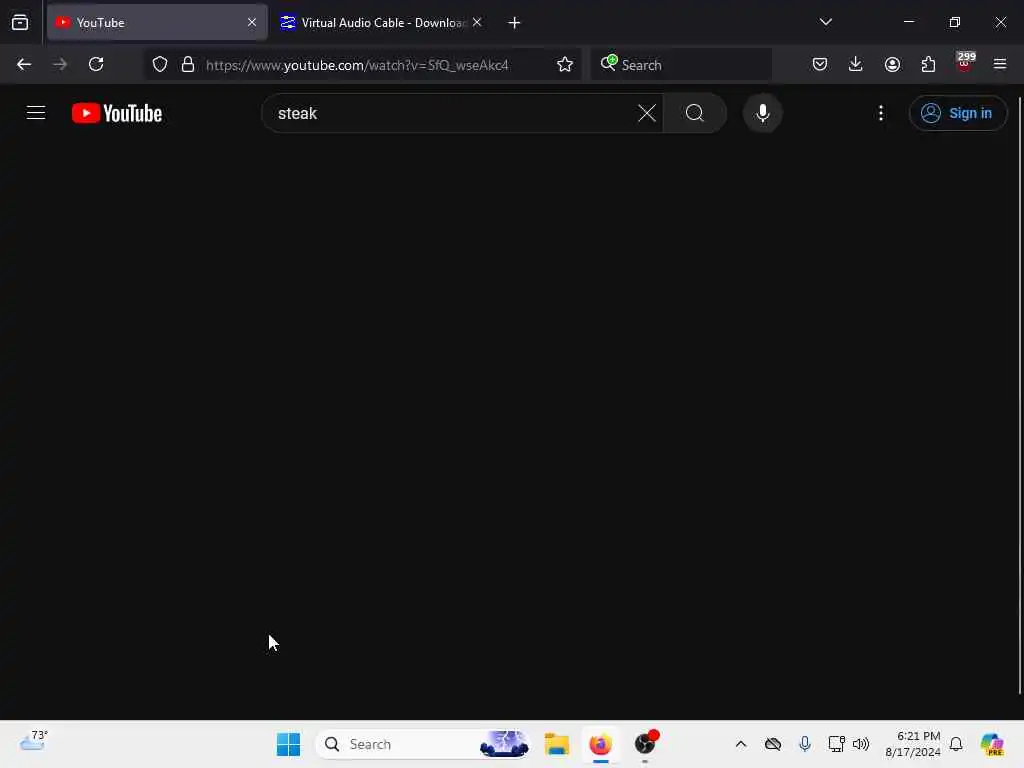Screen dimensions: 1024x768
Task: Go back one page in Firefox
Action: tap(24, 64)
